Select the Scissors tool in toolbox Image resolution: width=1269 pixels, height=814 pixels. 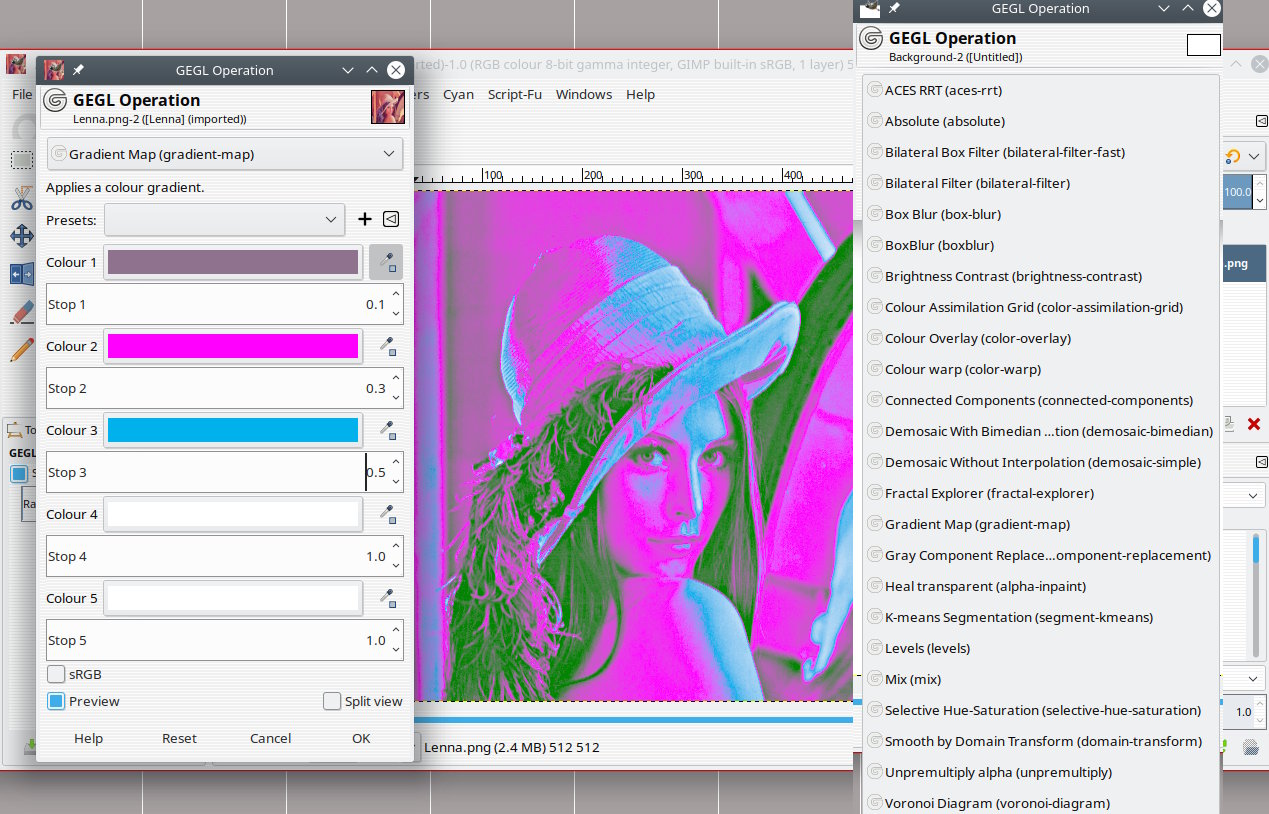click(21, 198)
